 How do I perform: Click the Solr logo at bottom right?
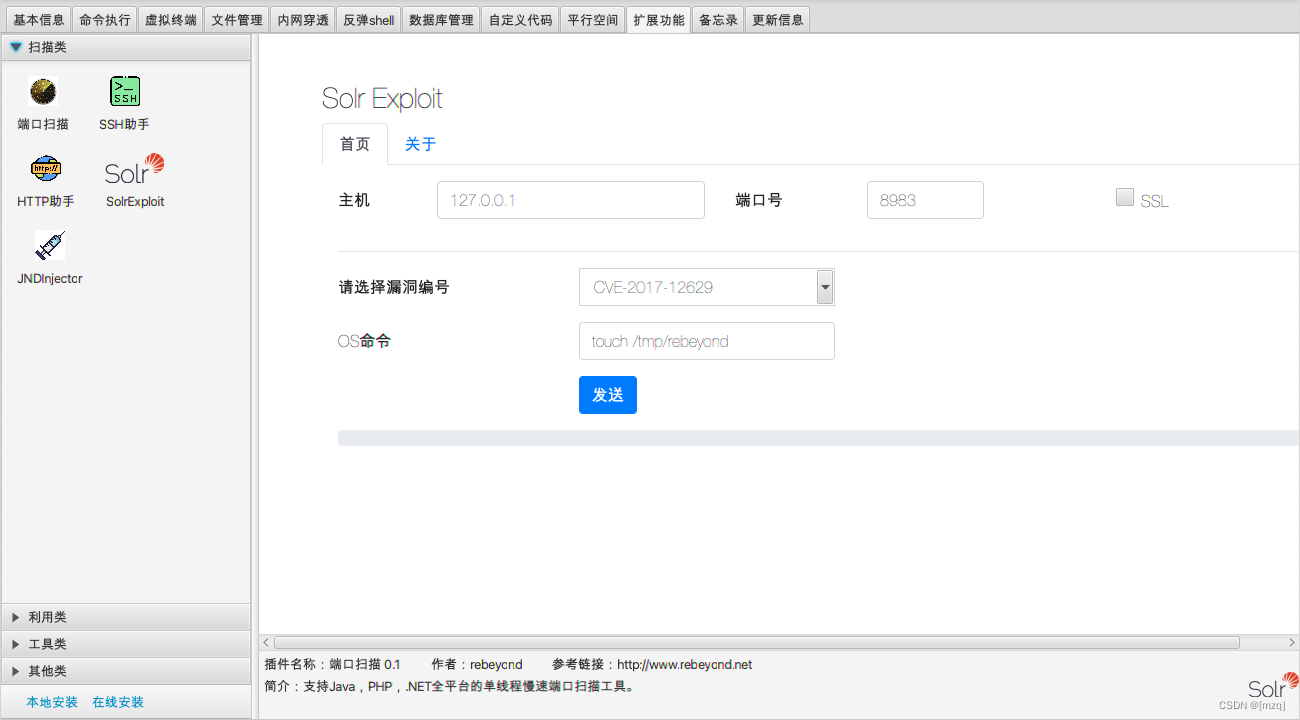click(1273, 686)
